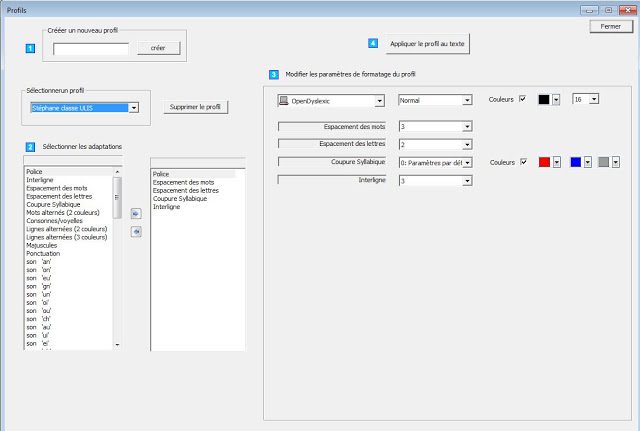The height and width of the screenshot is (431, 640).
Task: Click the adaptations list scroll-down arrow
Action: (x=117, y=345)
